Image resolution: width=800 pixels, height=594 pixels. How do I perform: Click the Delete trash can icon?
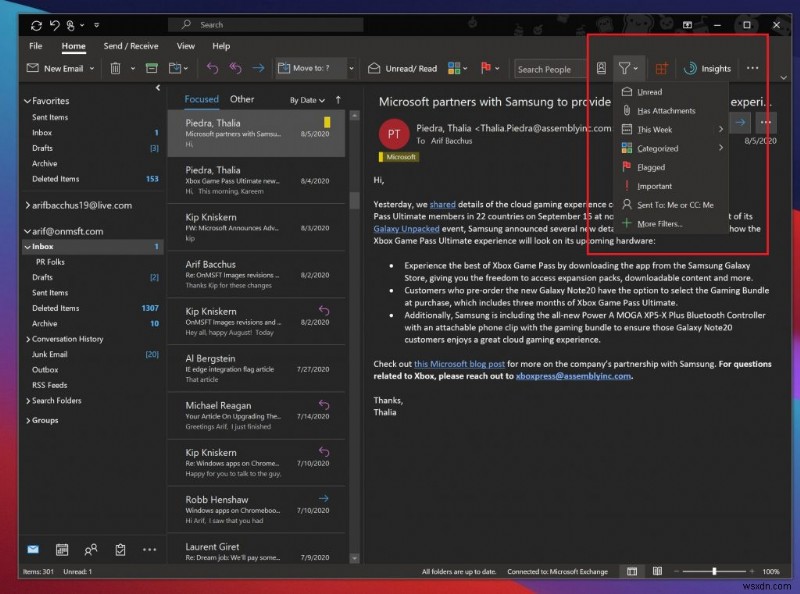pos(116,69)
